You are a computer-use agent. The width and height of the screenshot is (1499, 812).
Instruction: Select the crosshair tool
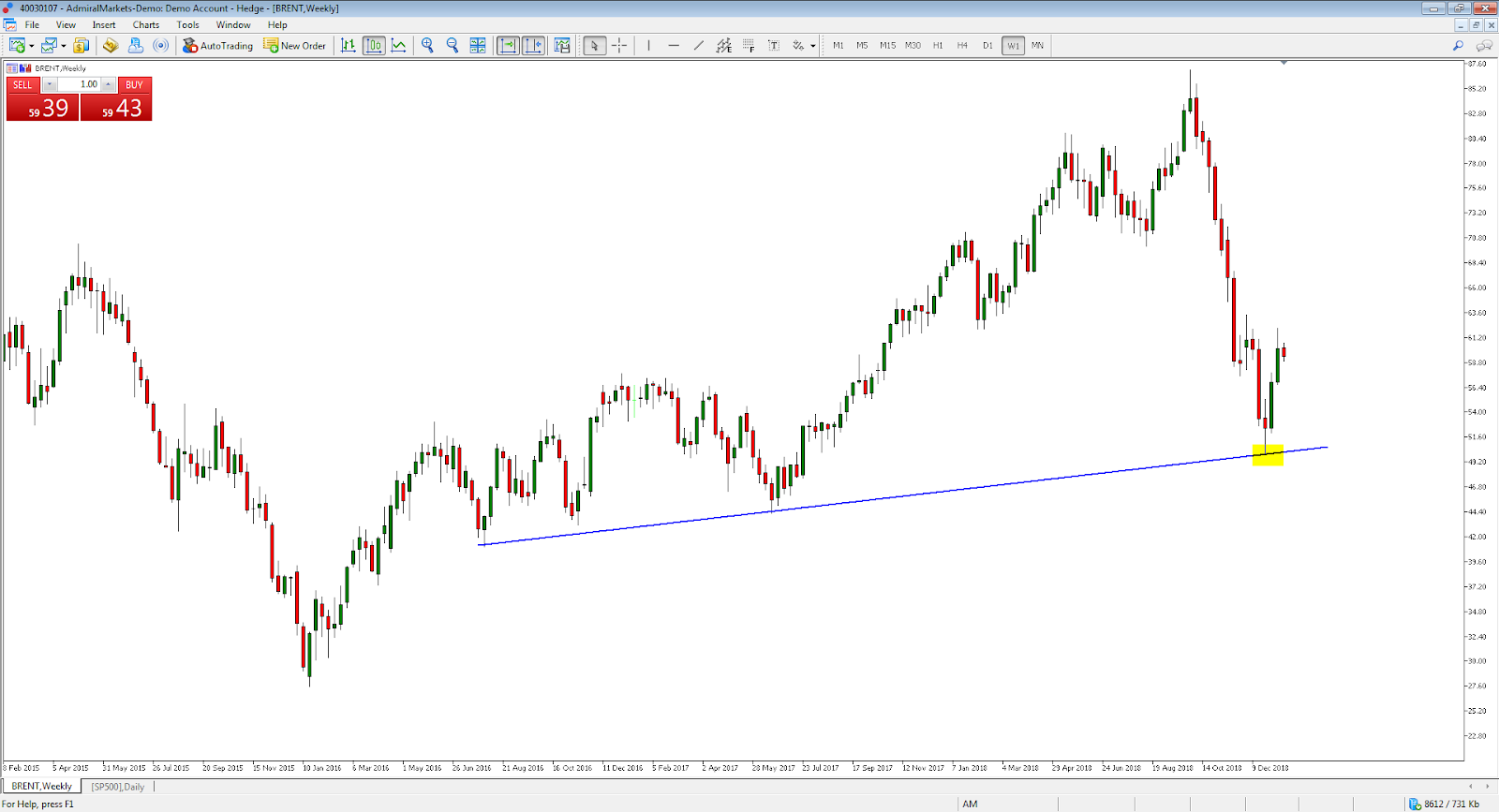coord(619,45)
